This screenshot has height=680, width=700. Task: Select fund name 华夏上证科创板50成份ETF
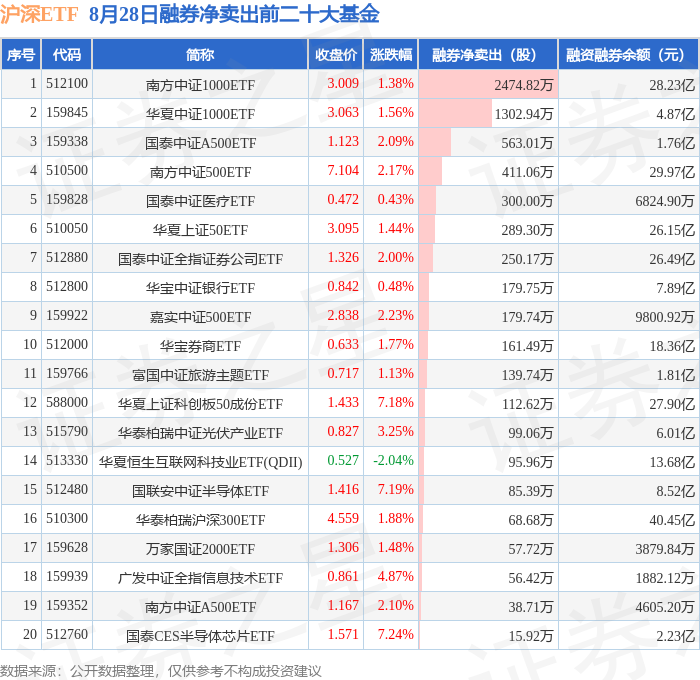point(200,404)
